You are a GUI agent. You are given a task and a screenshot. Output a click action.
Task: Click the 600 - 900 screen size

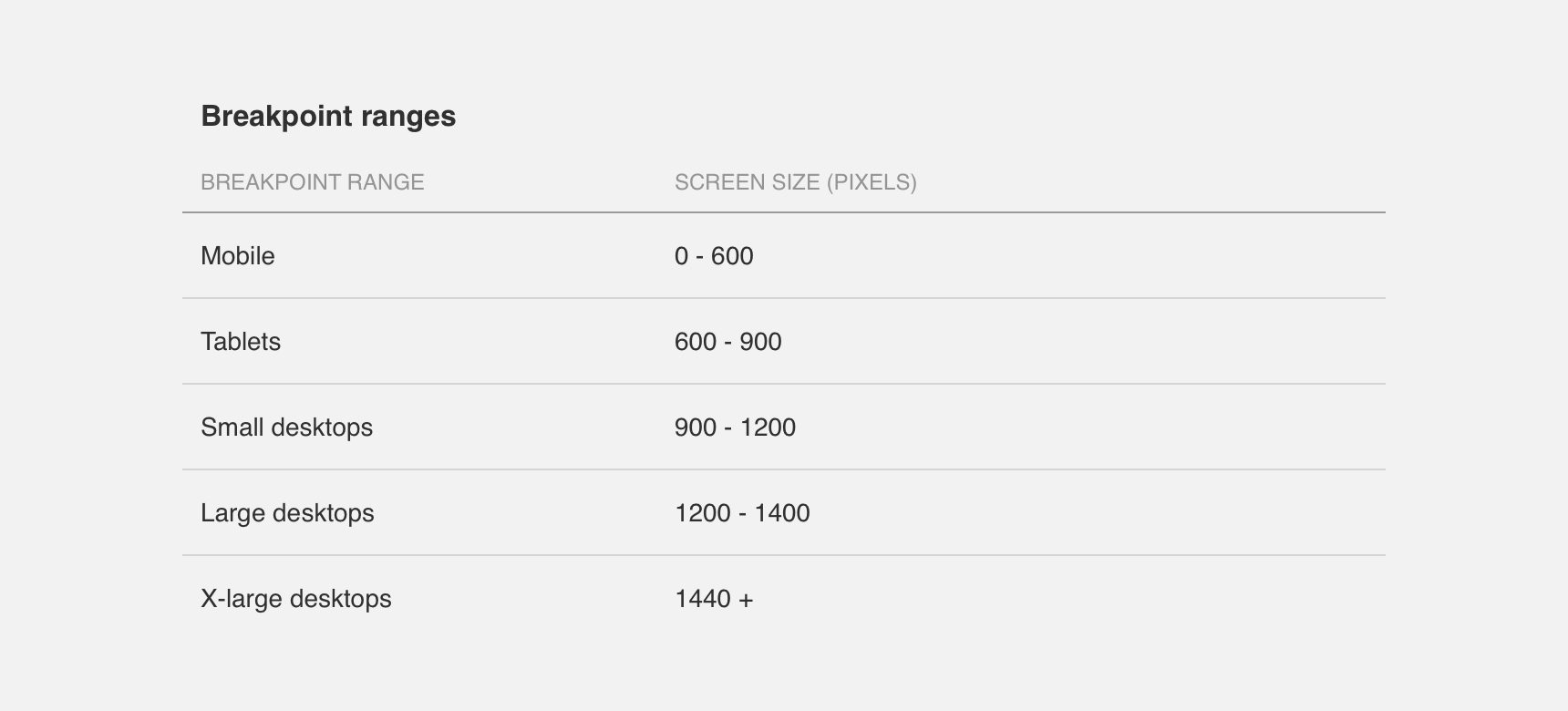pos(728,341)
